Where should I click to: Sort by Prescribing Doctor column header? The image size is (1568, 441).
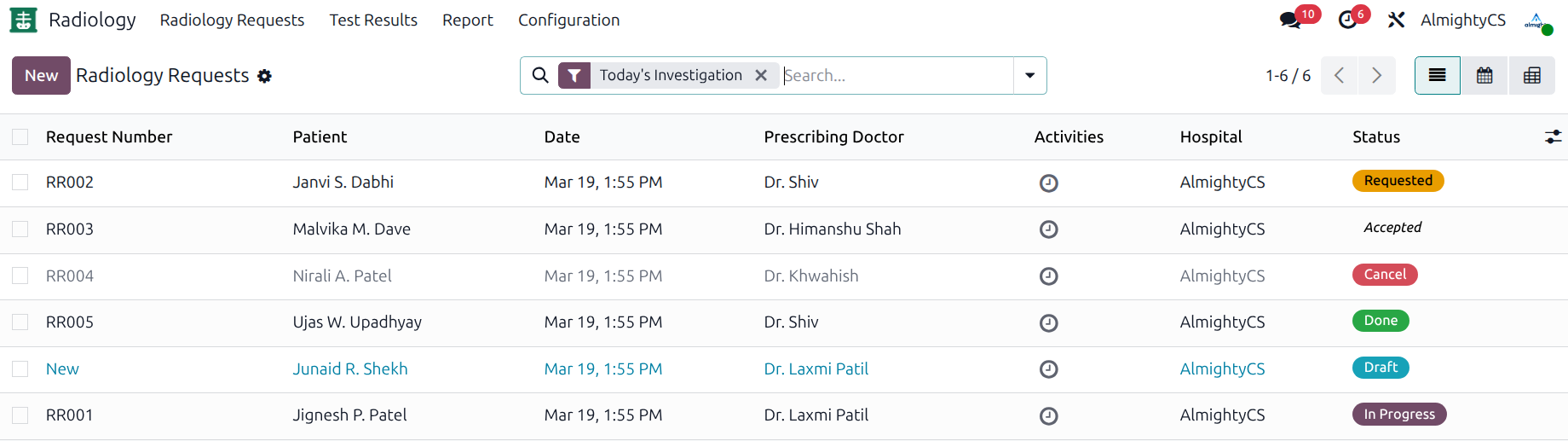pyautogui.click(x=833, y=136)
